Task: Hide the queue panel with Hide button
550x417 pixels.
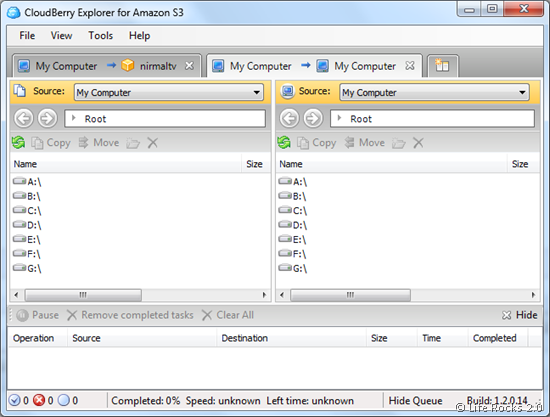Action: (519, 315)
